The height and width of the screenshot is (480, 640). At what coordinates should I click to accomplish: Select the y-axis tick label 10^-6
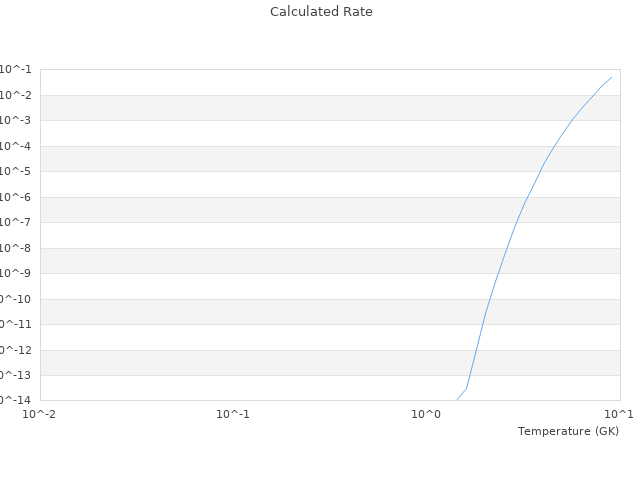click(x=17, y=197)
